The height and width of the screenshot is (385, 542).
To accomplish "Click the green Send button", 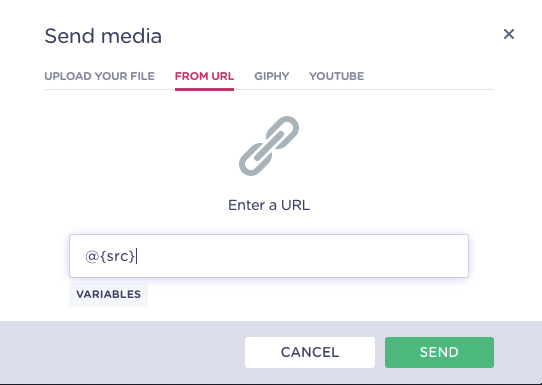I will click(439, 352).
